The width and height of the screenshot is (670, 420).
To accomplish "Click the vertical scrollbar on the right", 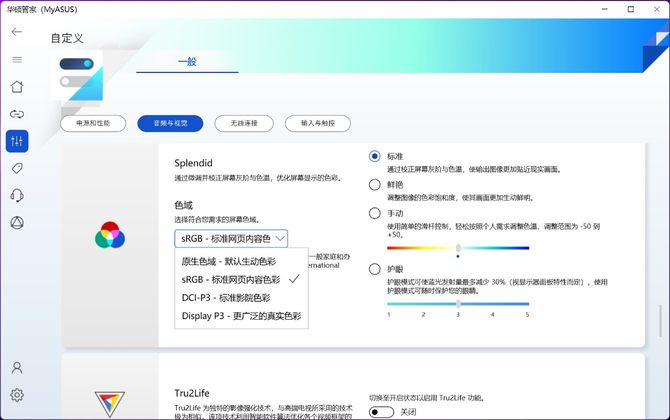I will (661, 320).
